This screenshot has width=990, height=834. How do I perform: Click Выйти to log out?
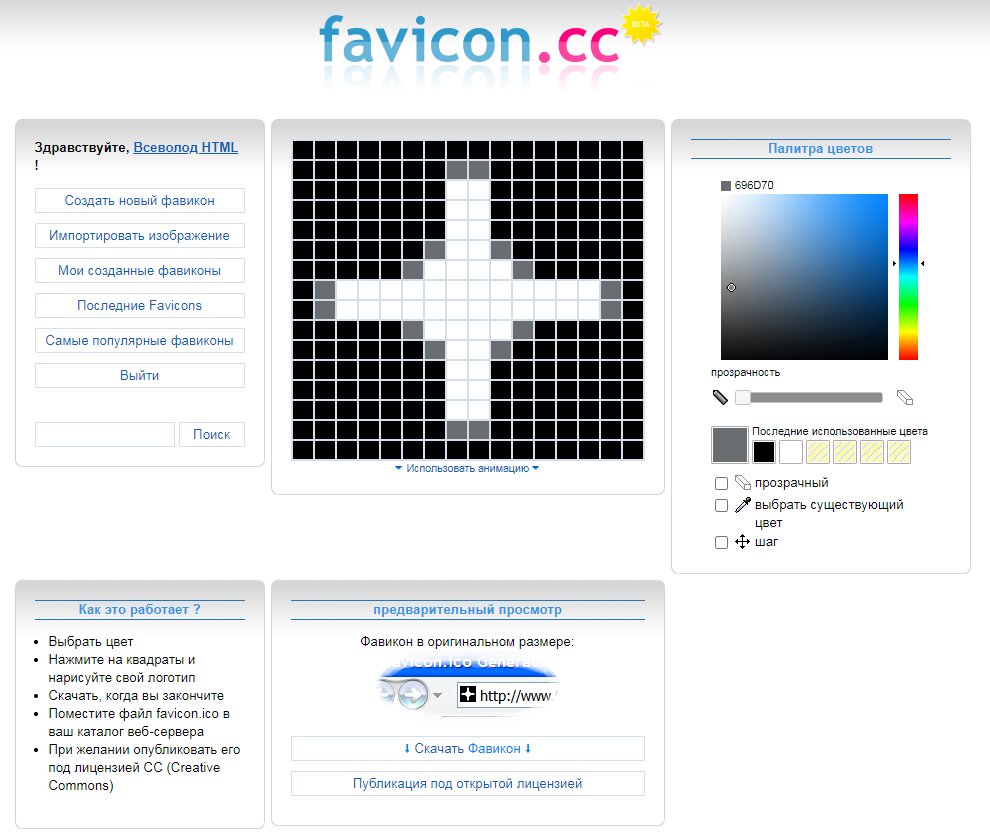(140, 375)
